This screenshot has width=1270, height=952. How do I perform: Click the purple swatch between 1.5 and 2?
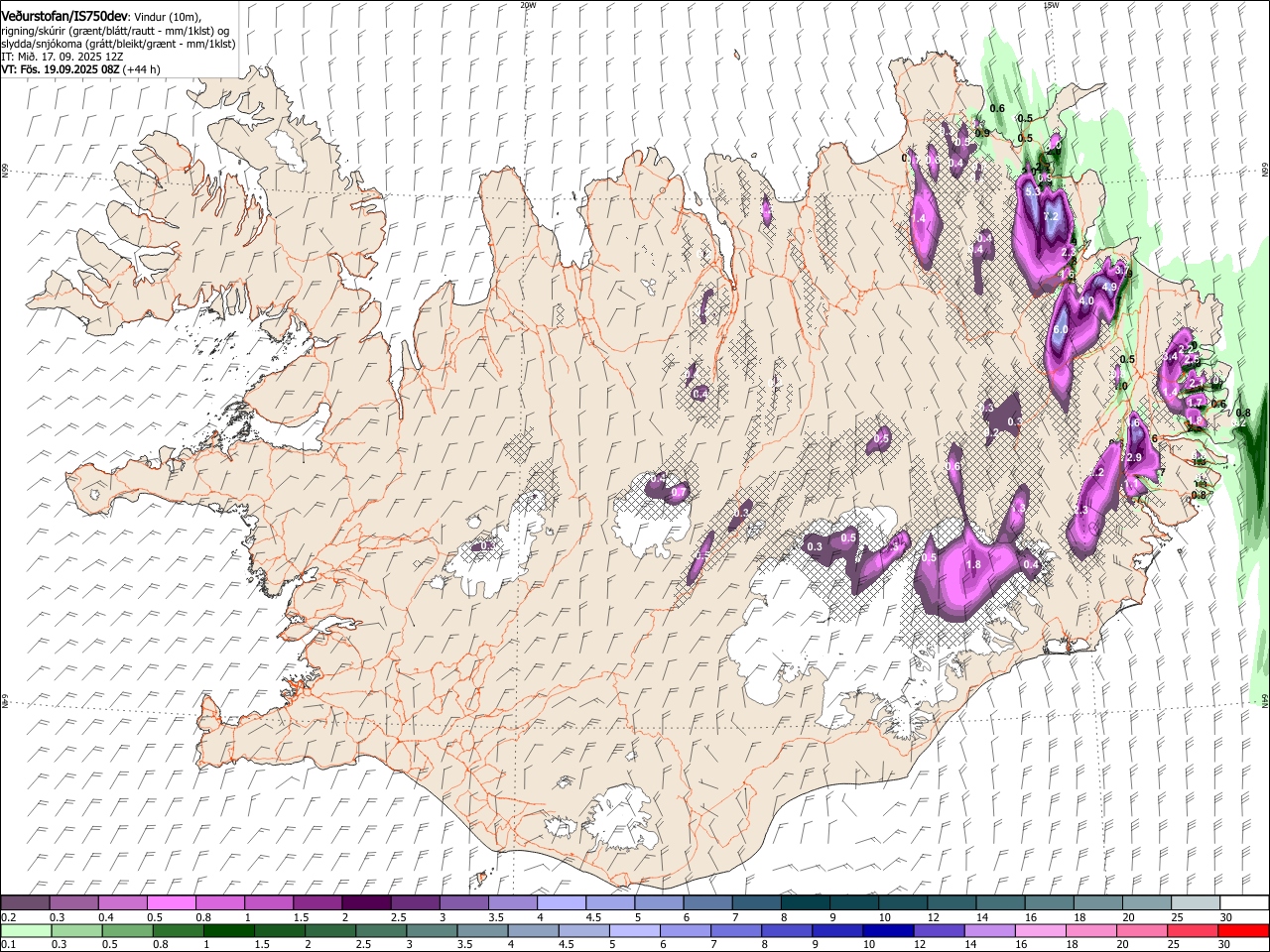[317, 902]
